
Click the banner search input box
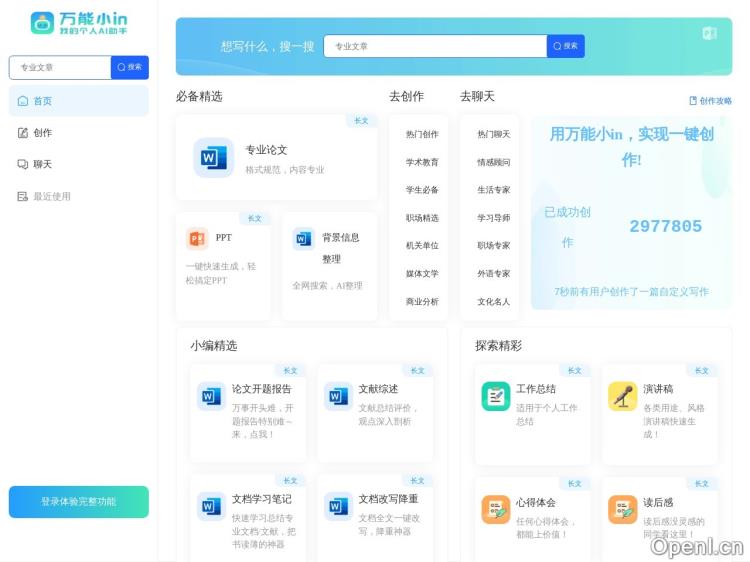[x=434, y=46]
